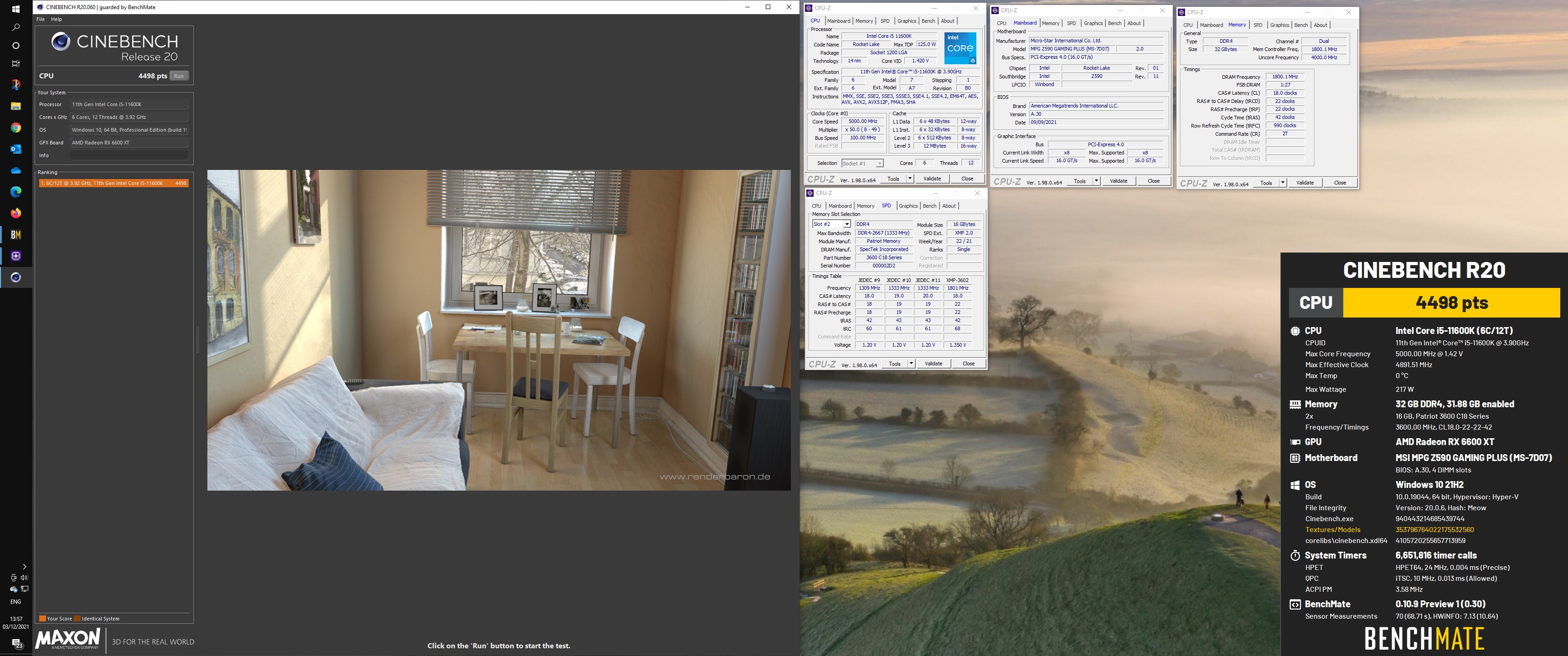The width and height of the screenshot is (1568, 656).
Task: Switch to Graphics tab in CPU-Z Mainboard window
Action: (x=1093, y=24)
